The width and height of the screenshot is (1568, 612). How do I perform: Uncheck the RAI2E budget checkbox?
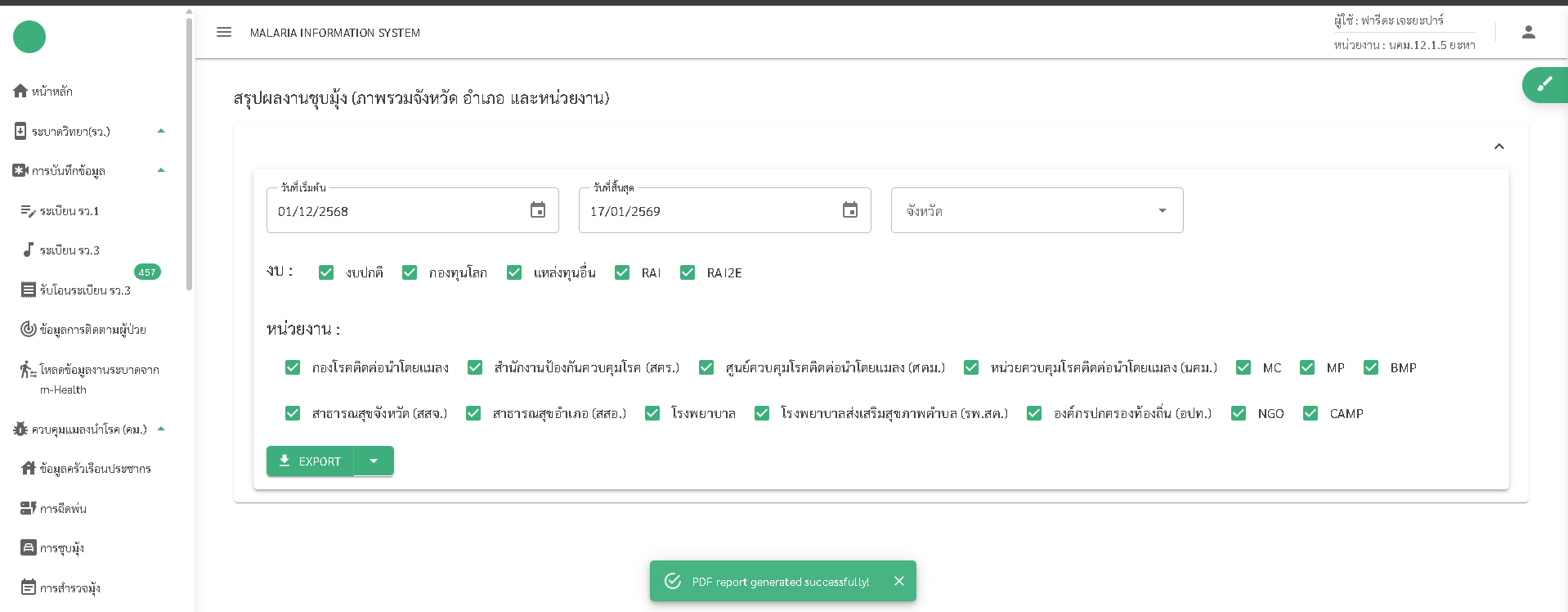point(688,272)
